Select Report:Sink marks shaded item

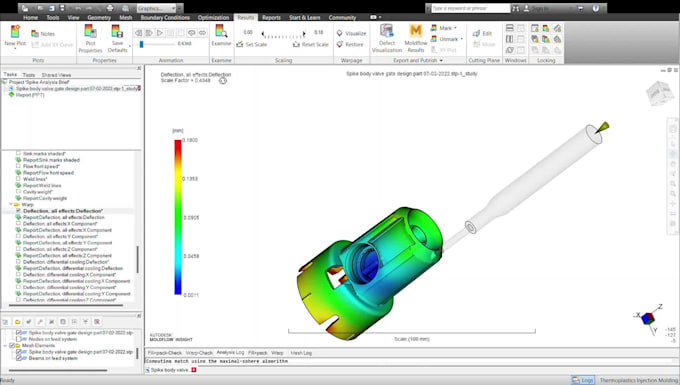(51, 160)
